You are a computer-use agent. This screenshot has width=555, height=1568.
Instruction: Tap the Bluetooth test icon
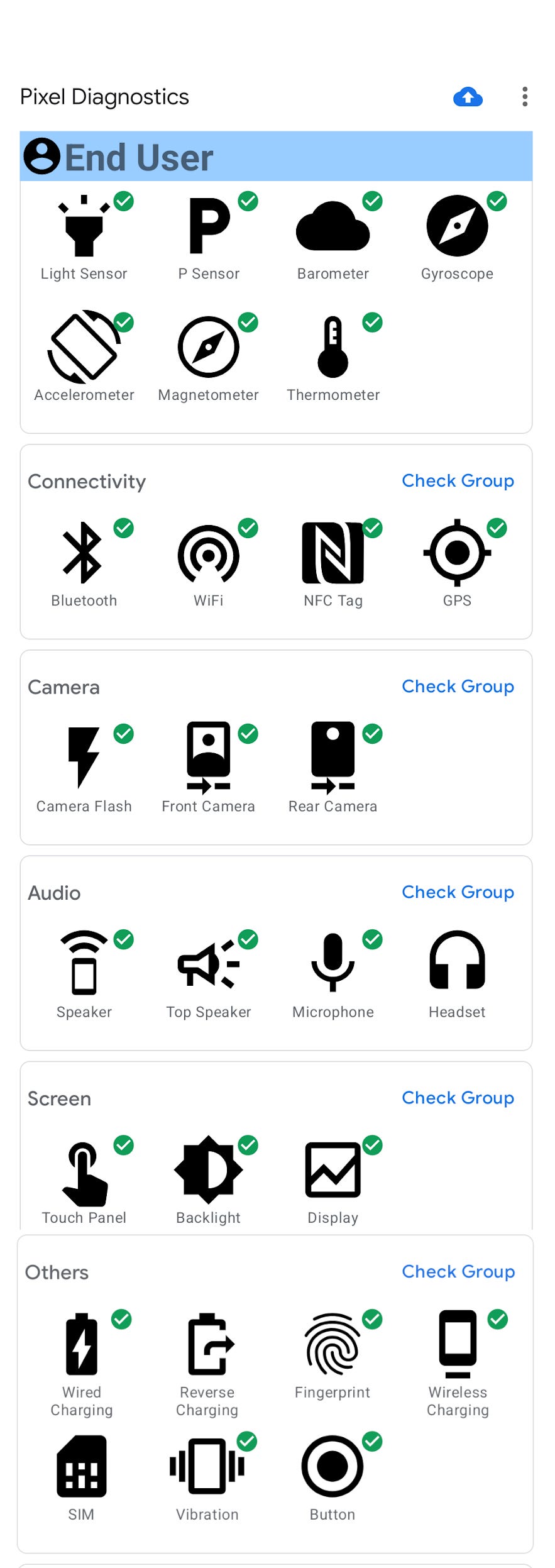[x=84, y=554]
